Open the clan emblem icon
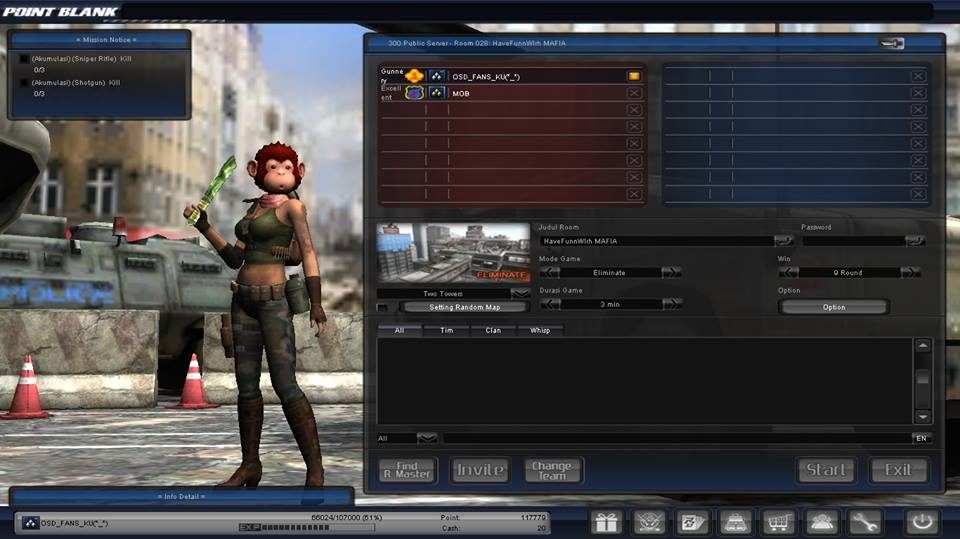 click(649, 522)
